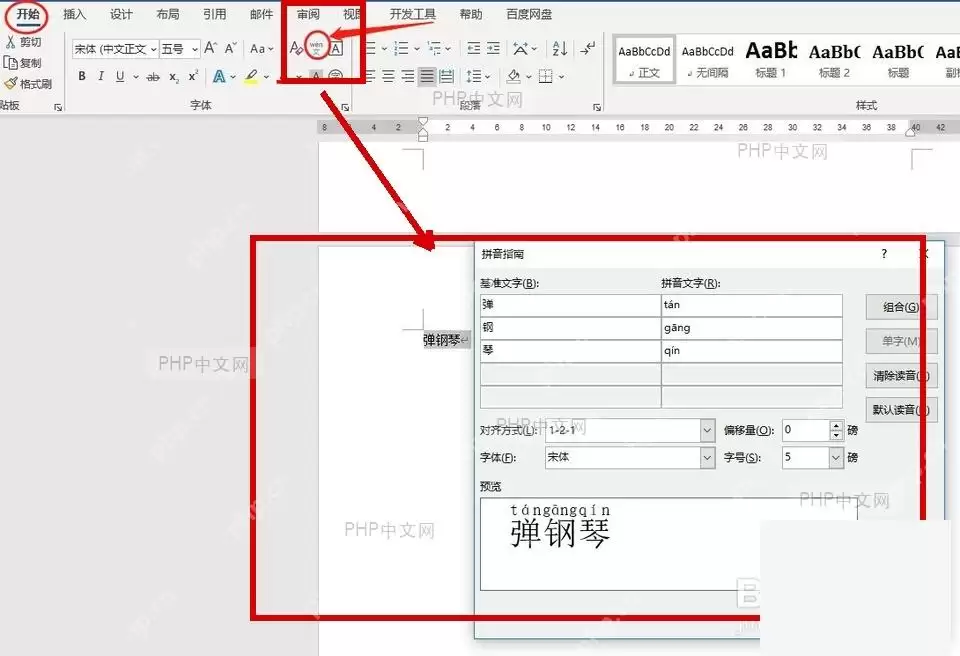Toggle Bold formatting

[x=82, y=76]
